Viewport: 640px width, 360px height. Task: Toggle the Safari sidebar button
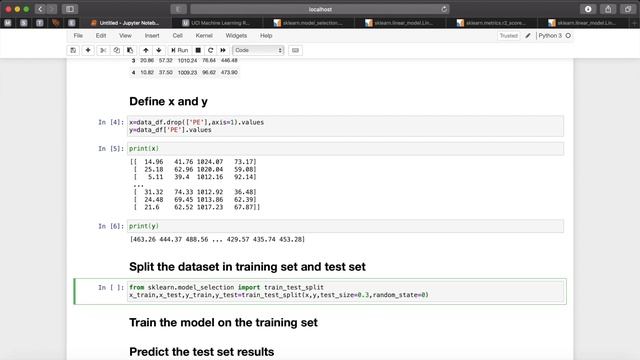click(x=70, y=9)
